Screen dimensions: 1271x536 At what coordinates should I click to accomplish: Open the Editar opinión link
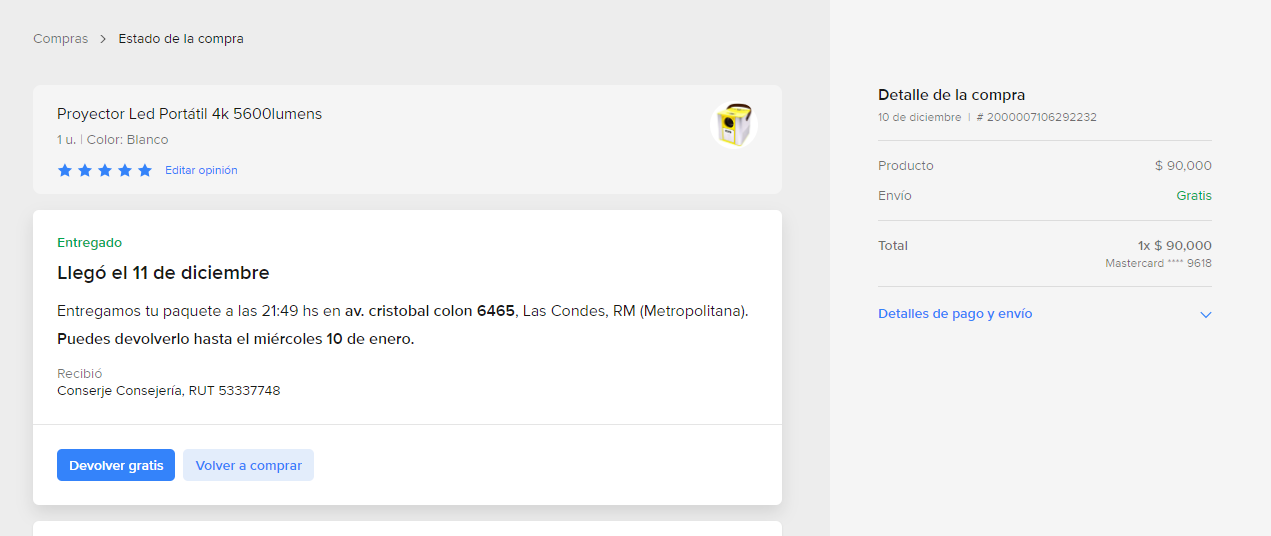click(x=201, y=170)
